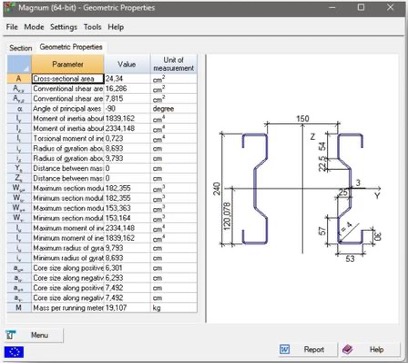Image resolution: width=408 pixels, height=364 pixels.
Task: Click row header α
Action: pyautogui.click(x=19, y=109)
